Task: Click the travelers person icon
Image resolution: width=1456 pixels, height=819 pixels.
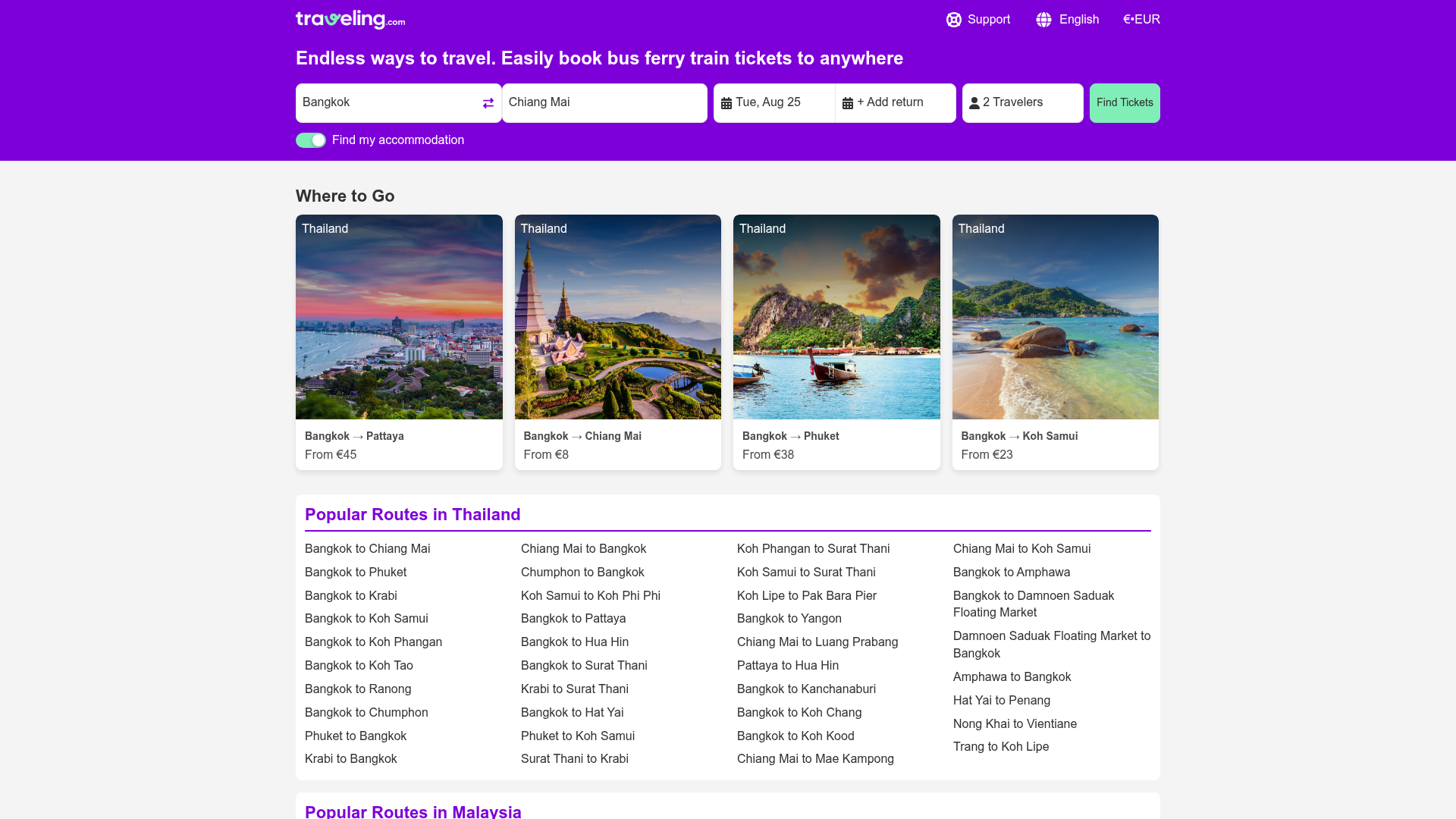Action: pyautogui.click(x=974, y=103)
